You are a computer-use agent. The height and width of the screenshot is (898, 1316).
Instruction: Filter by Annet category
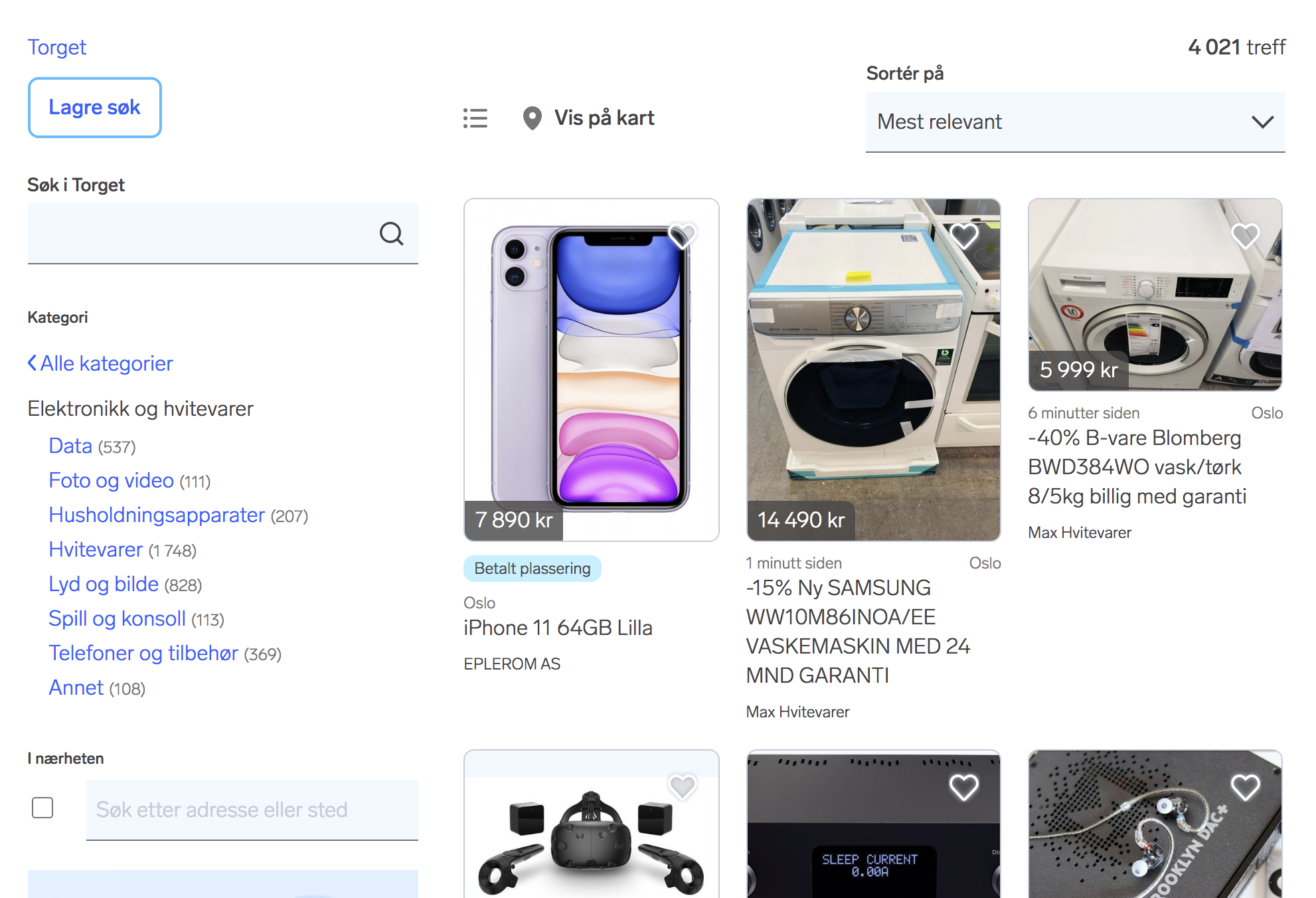(x=76, y=687)
